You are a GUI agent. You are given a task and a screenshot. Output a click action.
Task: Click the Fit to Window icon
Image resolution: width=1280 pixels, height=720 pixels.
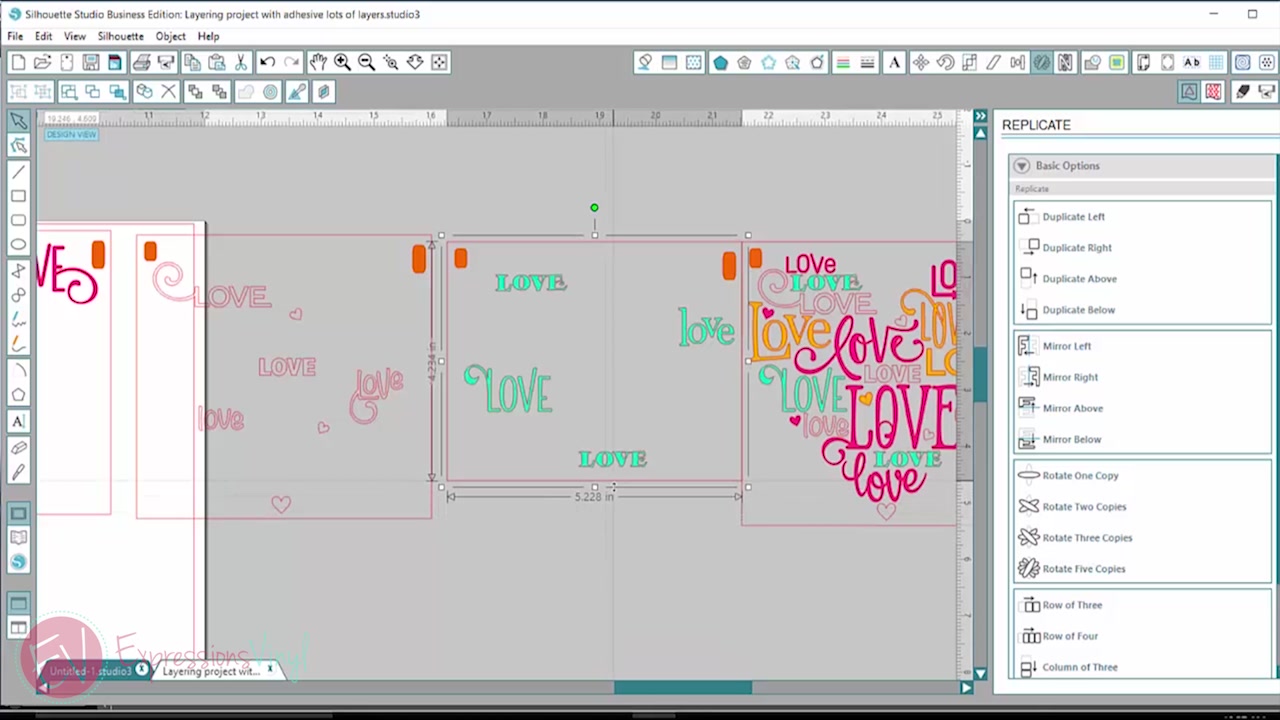point(439,62)
